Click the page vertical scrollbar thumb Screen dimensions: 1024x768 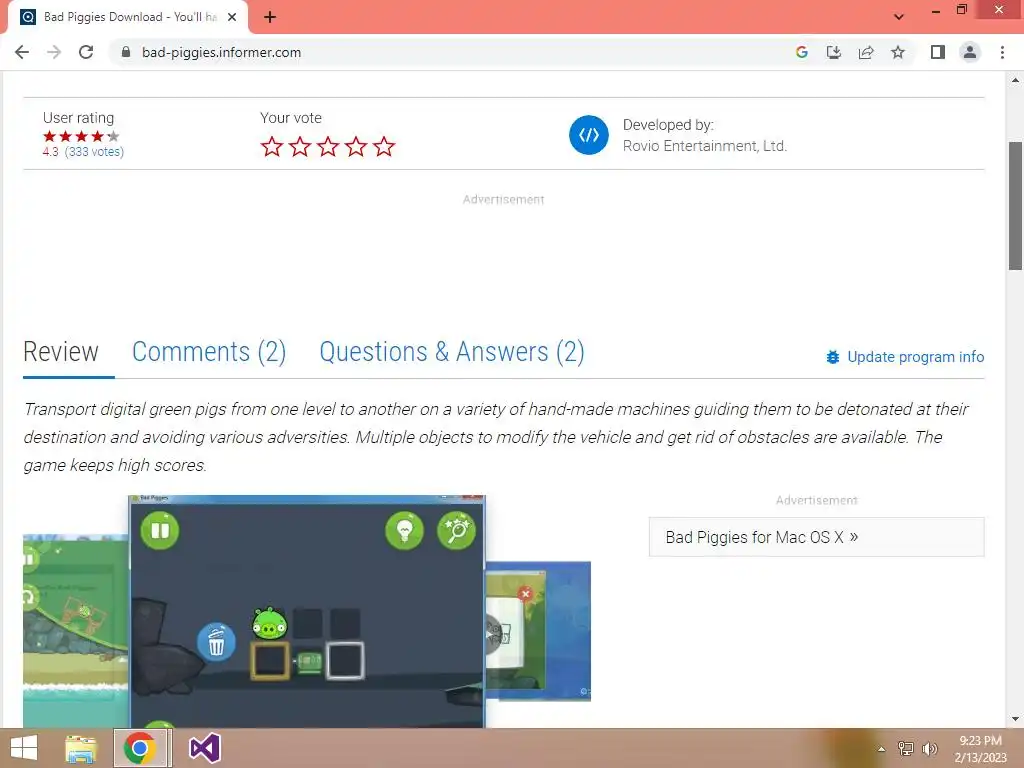tap(1015, 205)
